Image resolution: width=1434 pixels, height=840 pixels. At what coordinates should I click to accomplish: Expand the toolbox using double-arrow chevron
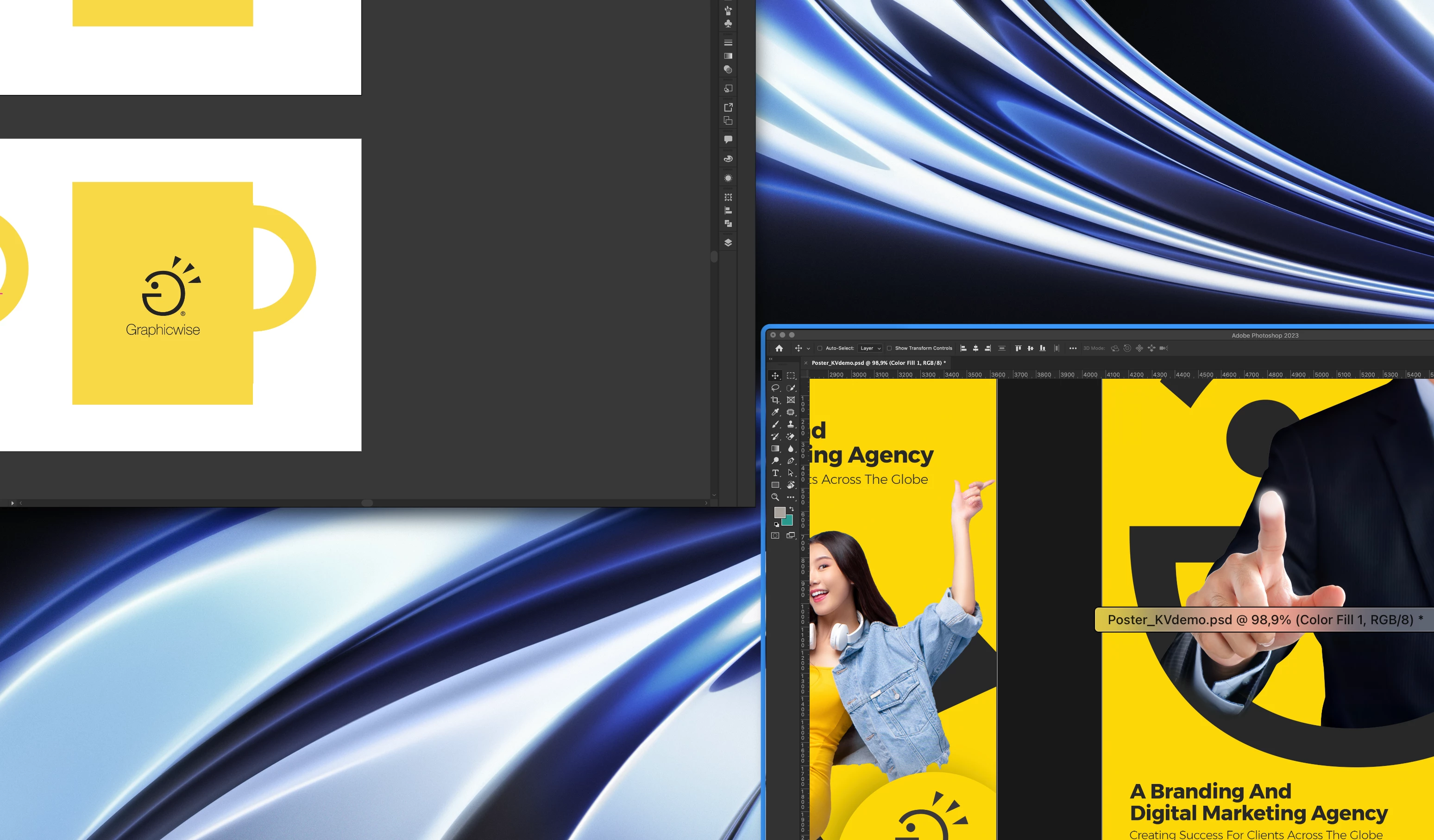point(771,359)
